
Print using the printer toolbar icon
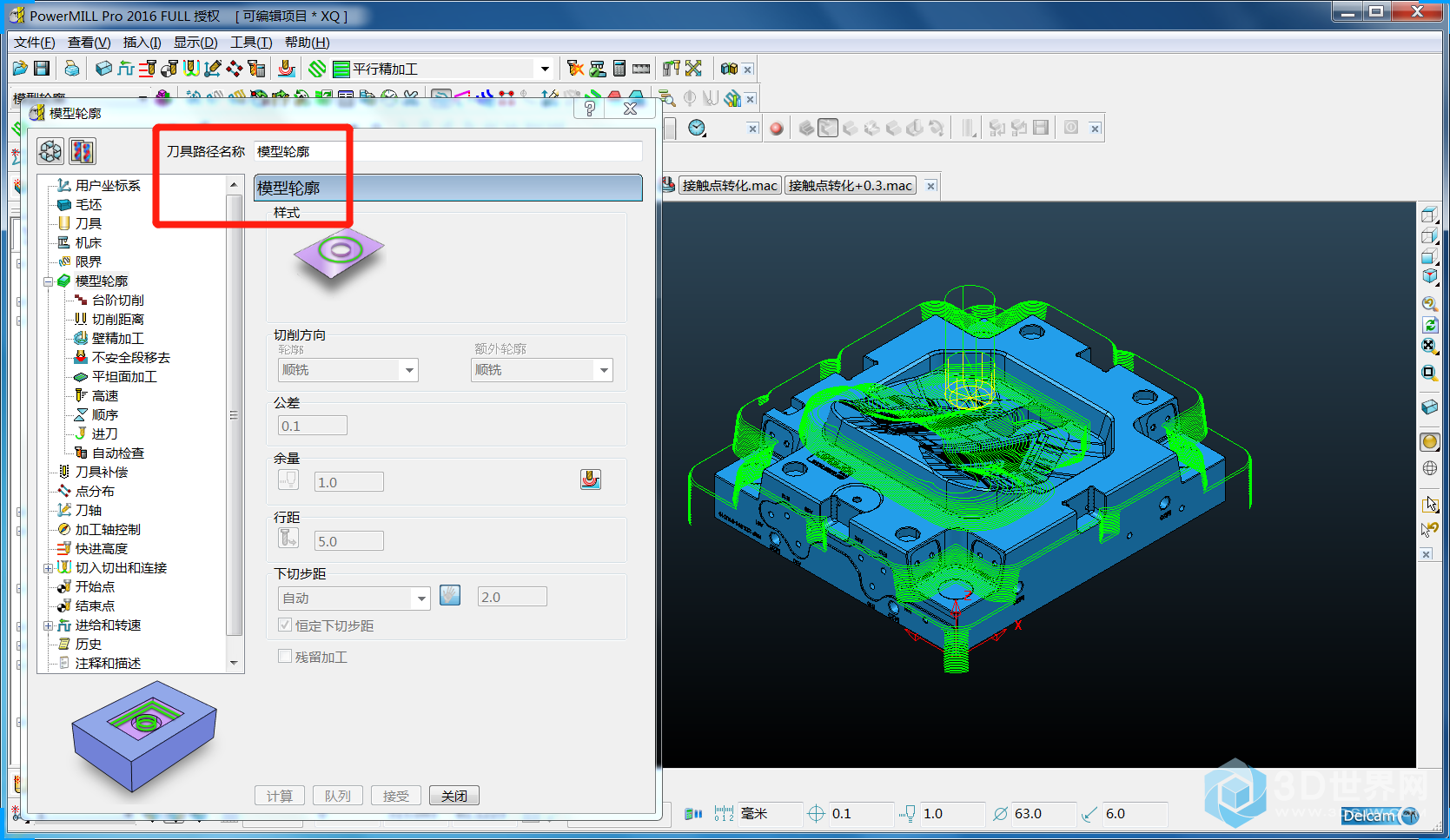pyautogui.click(x=72, y=69)
